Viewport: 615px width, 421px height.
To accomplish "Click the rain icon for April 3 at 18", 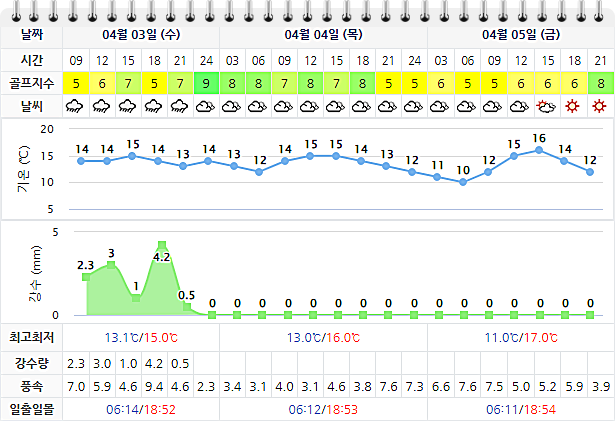I will [x=153, y=106].
